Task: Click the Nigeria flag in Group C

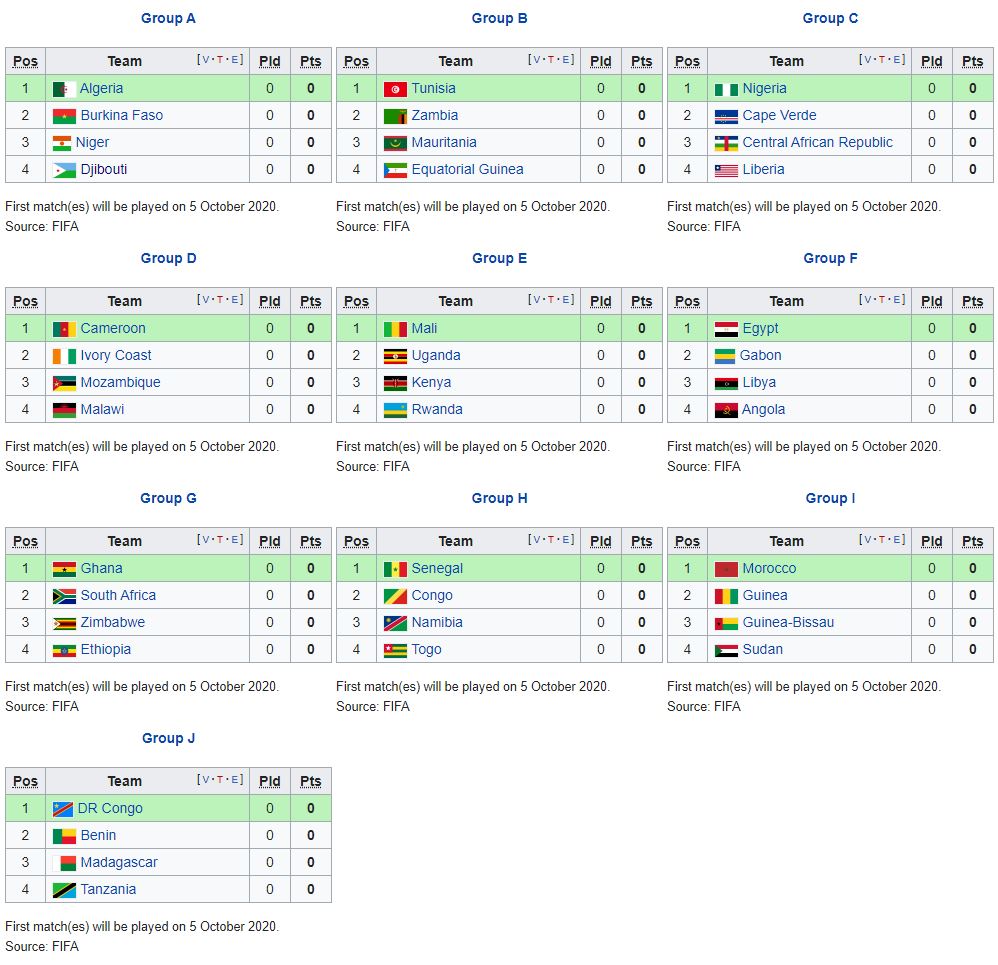Action: point(726,89)
